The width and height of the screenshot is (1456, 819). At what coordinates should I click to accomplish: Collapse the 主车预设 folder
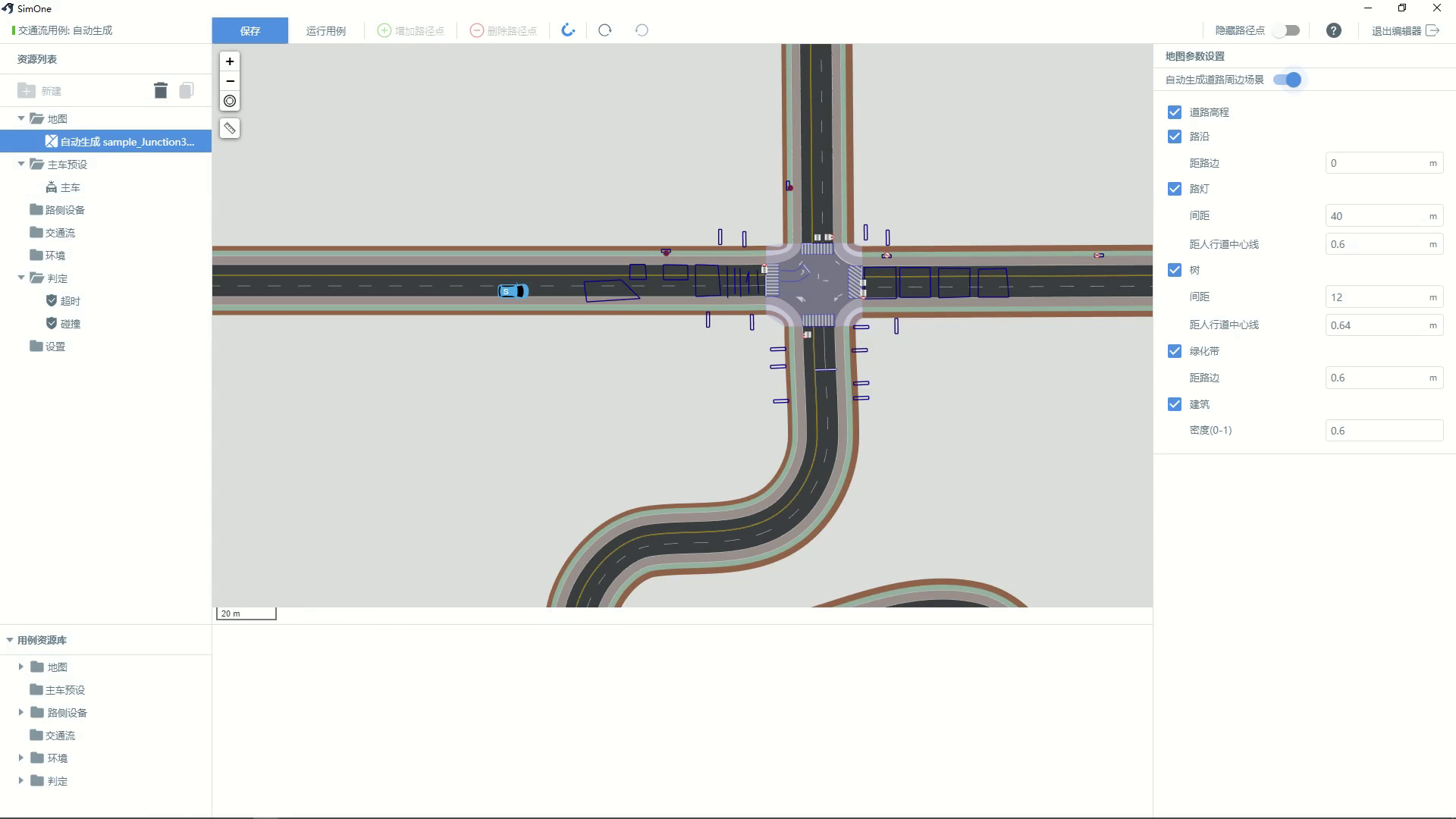[x=21, y=164]
